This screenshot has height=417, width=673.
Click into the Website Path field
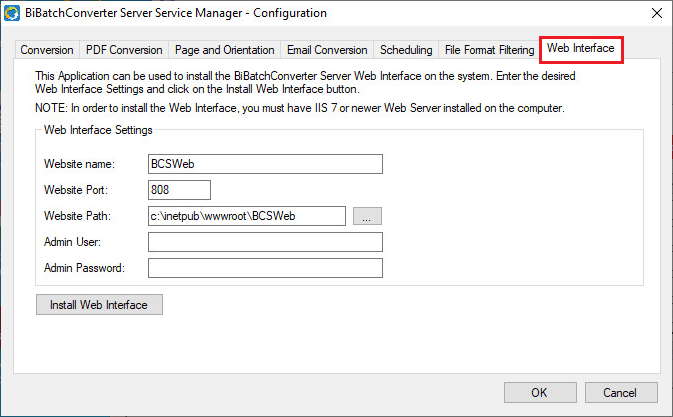(246, 215)
